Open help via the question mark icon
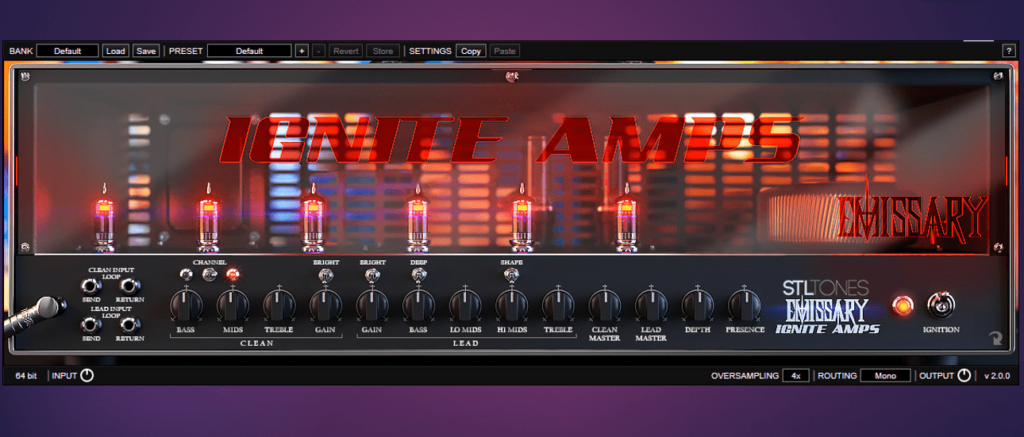This screenshot has height=437, width=1024. 1007,51
